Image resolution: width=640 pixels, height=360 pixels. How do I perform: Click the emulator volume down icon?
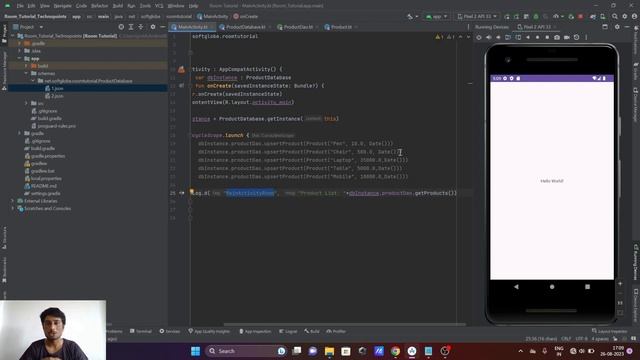point(498,37)
